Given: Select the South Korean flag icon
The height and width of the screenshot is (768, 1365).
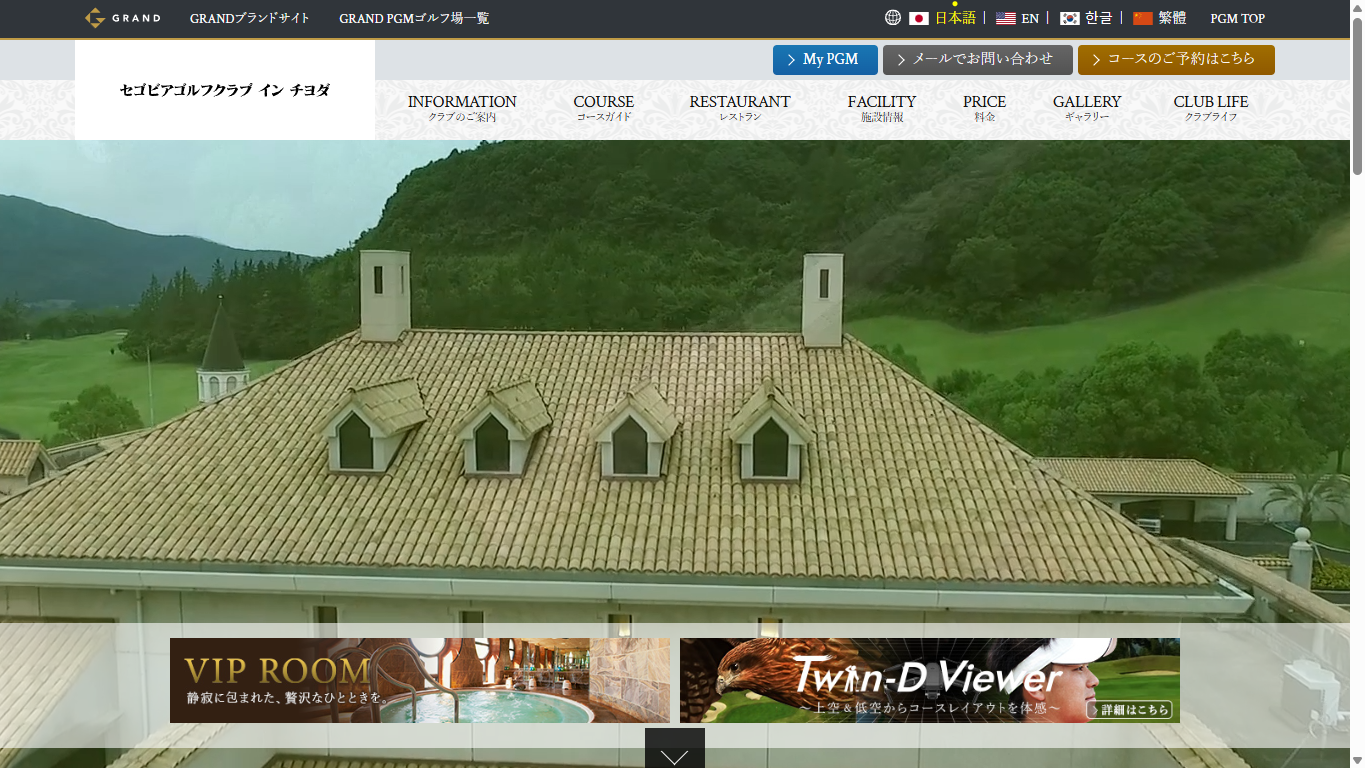Looking at the screenshot, I should pyautogui.click(x=1070, y=18).
